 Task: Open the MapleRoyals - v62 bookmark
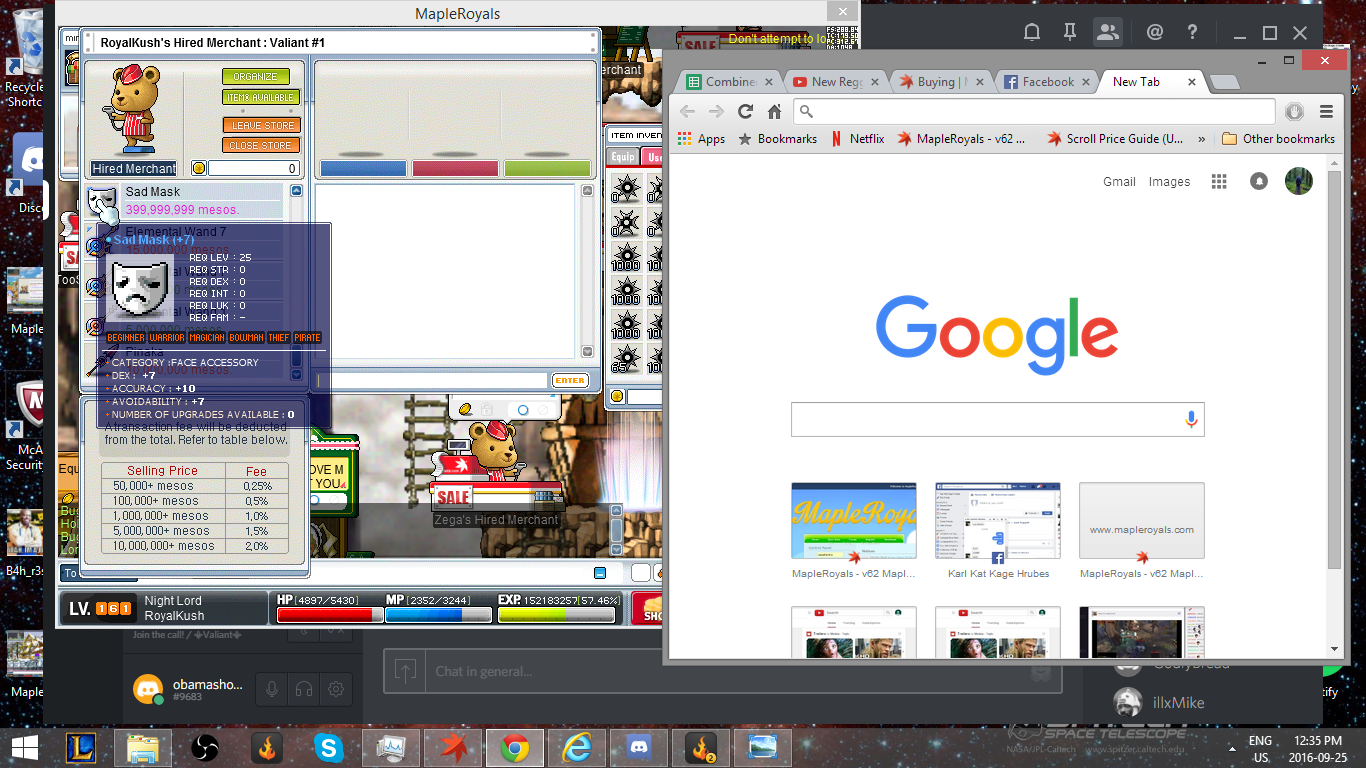[962, 139]
